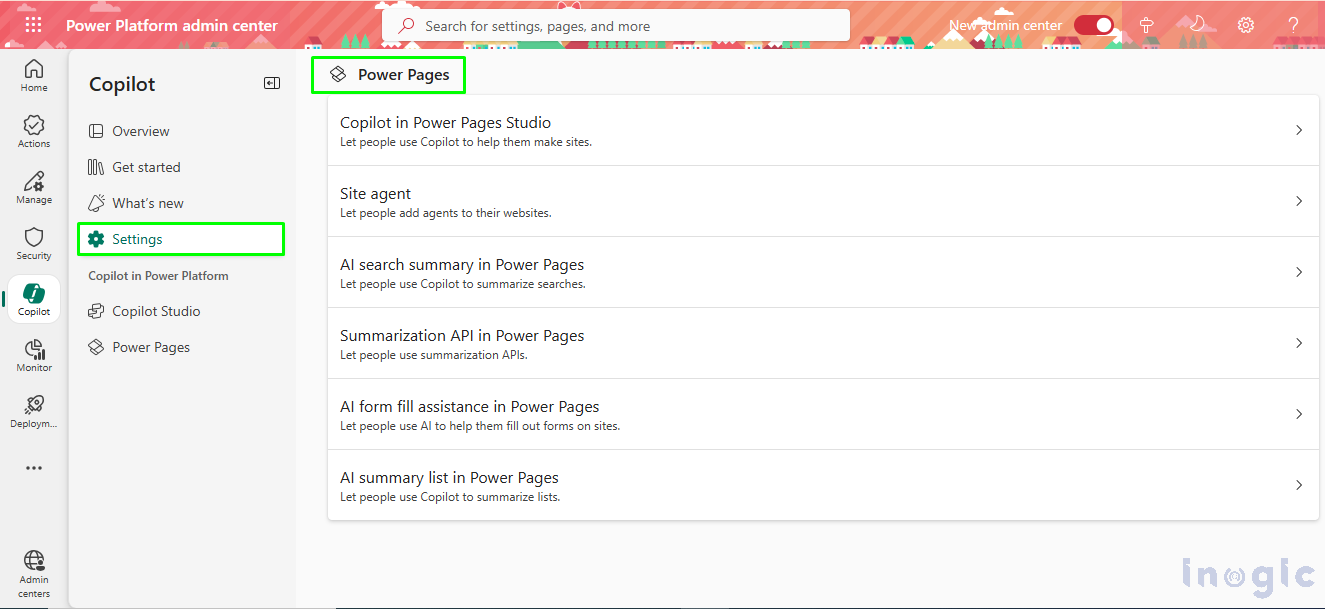1325x609 pixels.
Task: Open Deployment in the left rail
Action: [34, 411]
